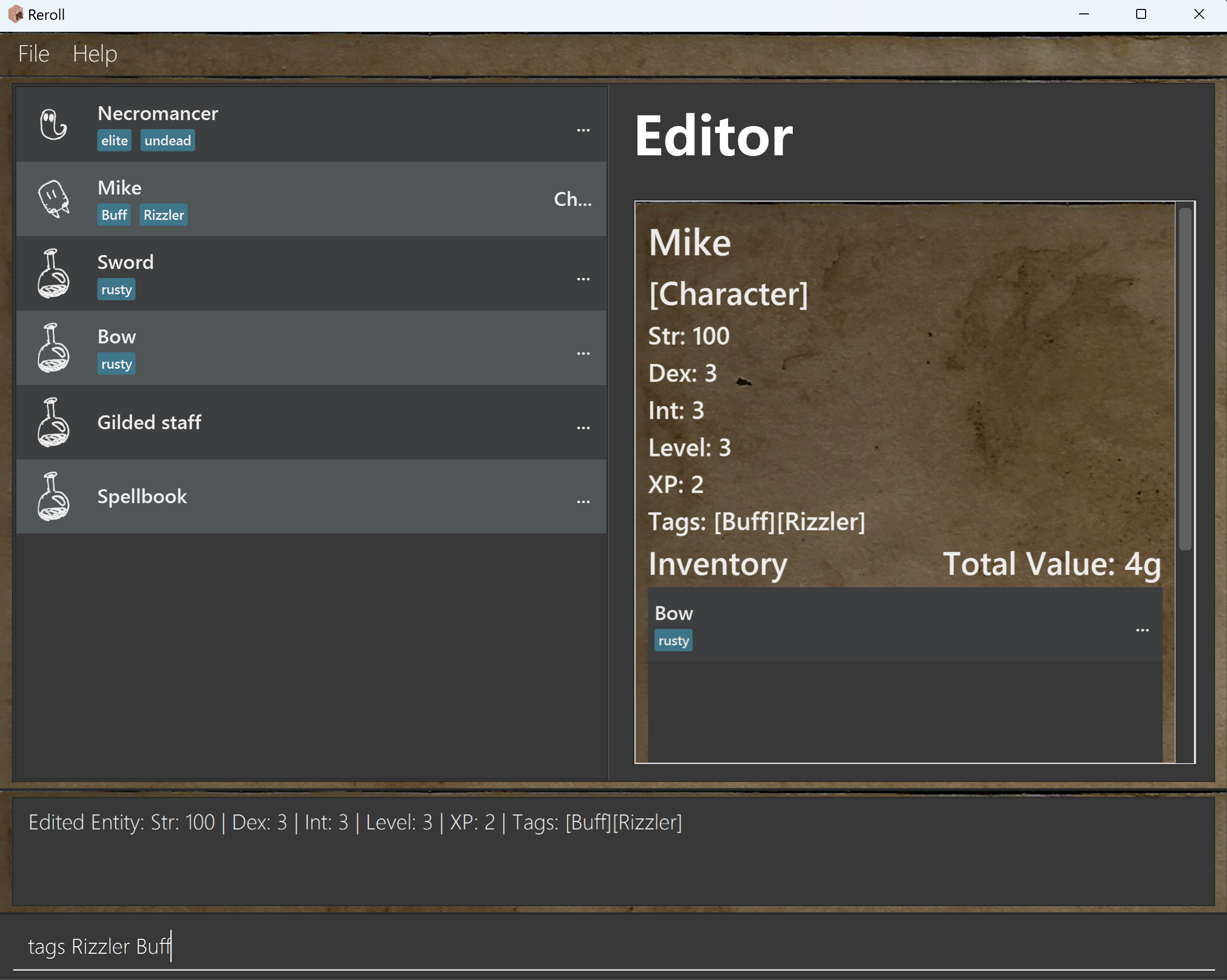Viewport: 1227px width, 980px height.
Task: Click the flask icon beside Spellbook
Action: 54,497
